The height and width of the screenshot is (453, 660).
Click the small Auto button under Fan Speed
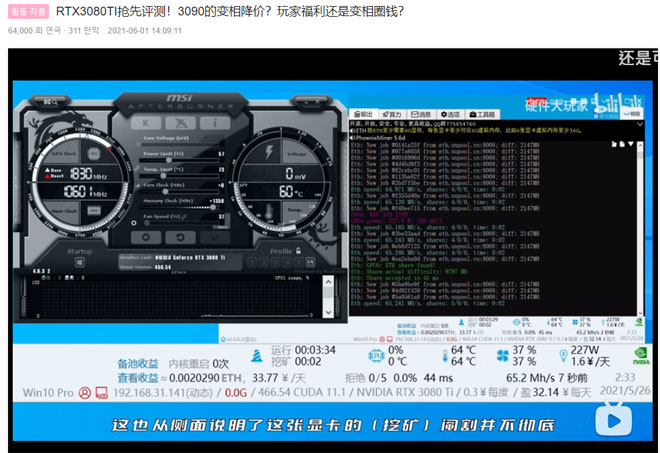[222, 227]
